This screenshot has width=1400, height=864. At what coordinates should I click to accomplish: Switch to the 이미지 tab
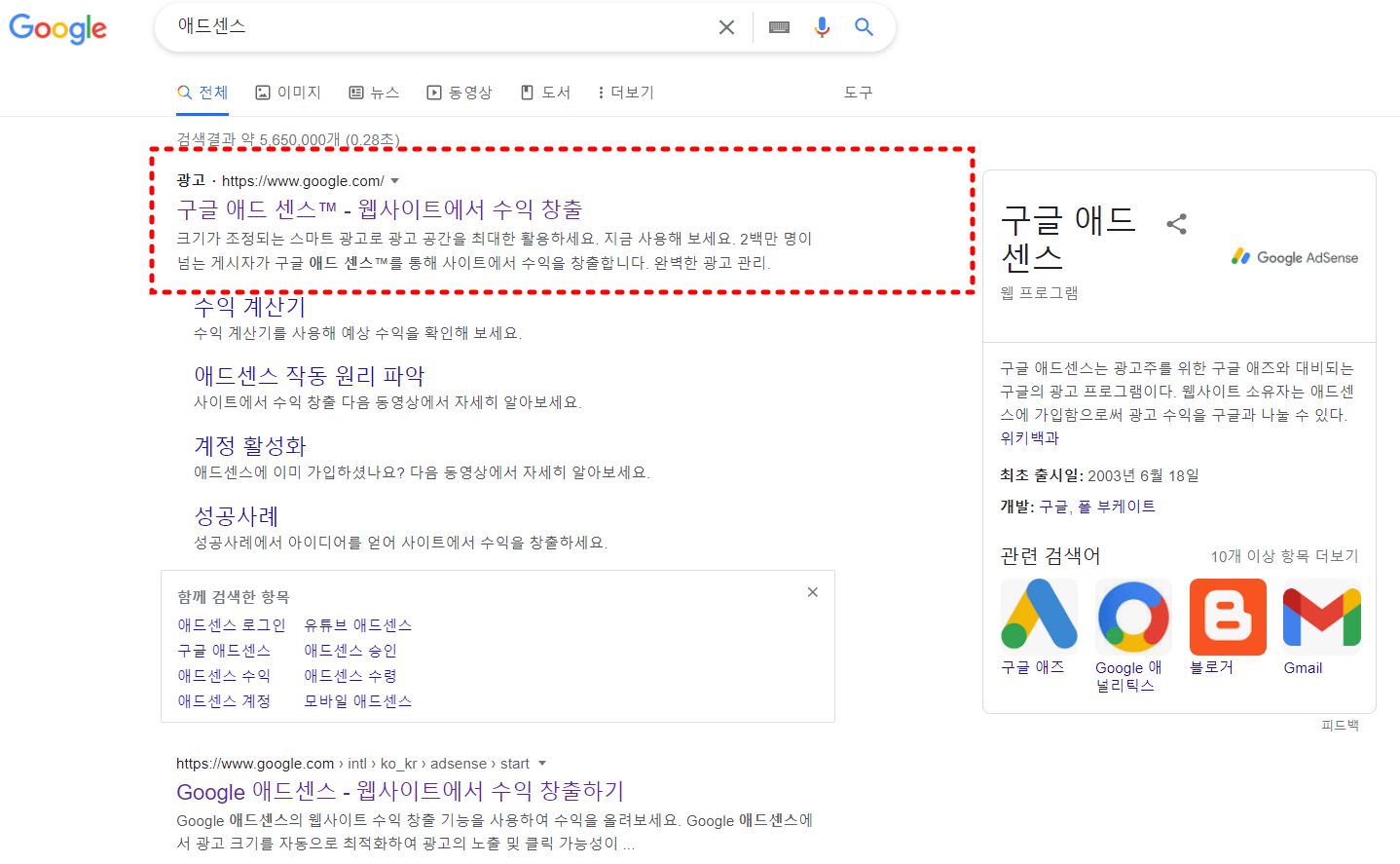coord(288,93)
